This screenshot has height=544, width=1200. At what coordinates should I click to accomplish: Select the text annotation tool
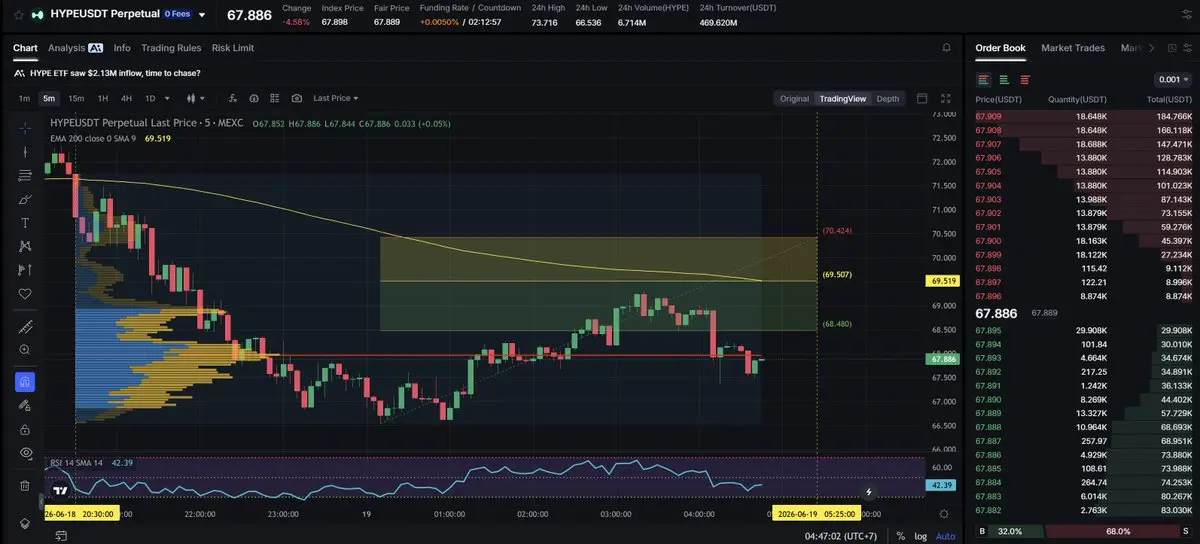(25, 223)
